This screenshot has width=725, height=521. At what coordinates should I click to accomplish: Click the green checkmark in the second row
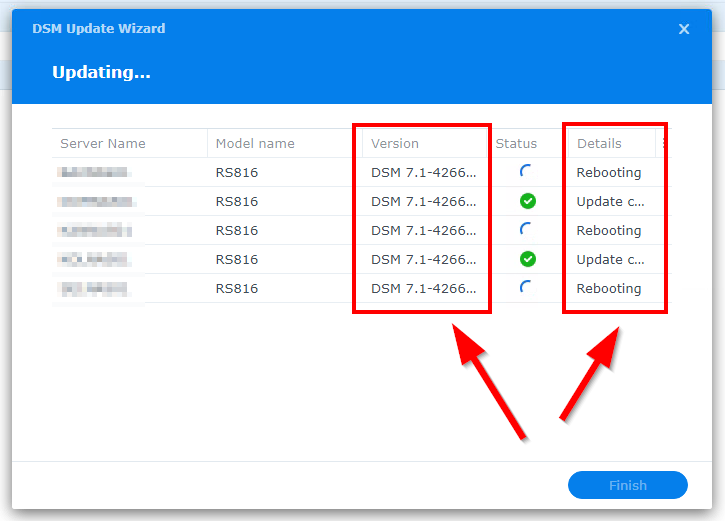[x=528, y=201]
